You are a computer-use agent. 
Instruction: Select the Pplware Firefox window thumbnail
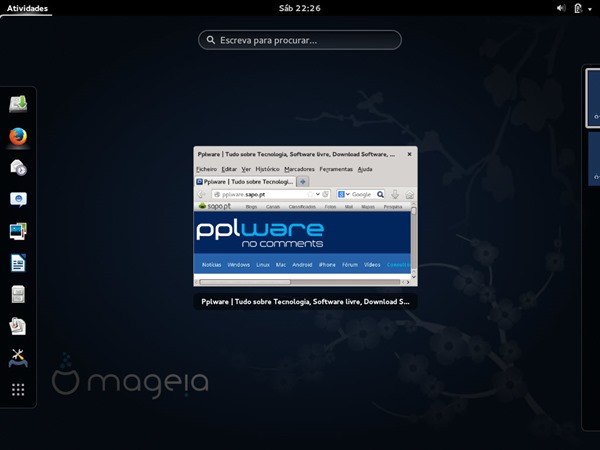point(305,216)
